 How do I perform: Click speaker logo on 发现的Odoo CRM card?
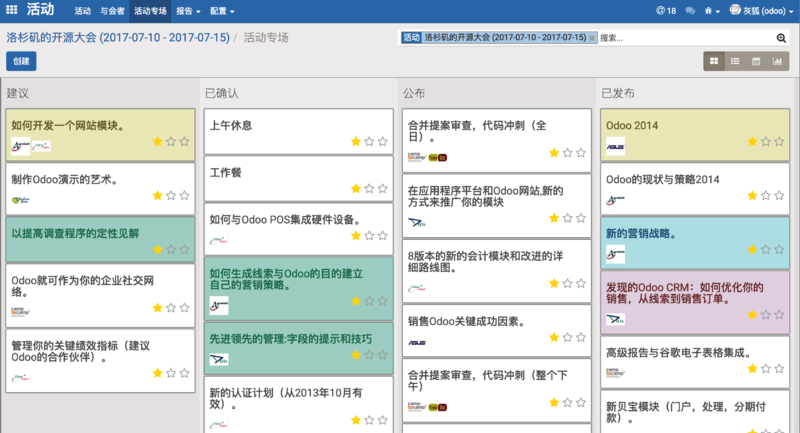click(x=615, y=319)
